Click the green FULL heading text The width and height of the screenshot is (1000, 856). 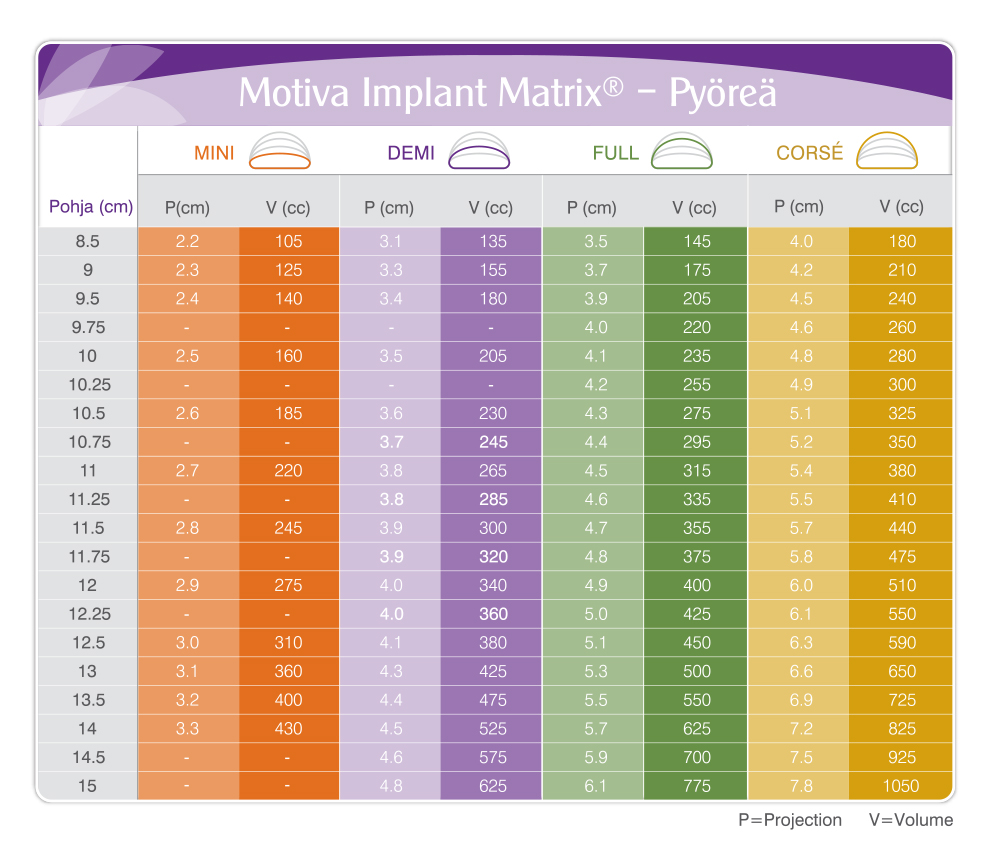click(x=615, y=154)
